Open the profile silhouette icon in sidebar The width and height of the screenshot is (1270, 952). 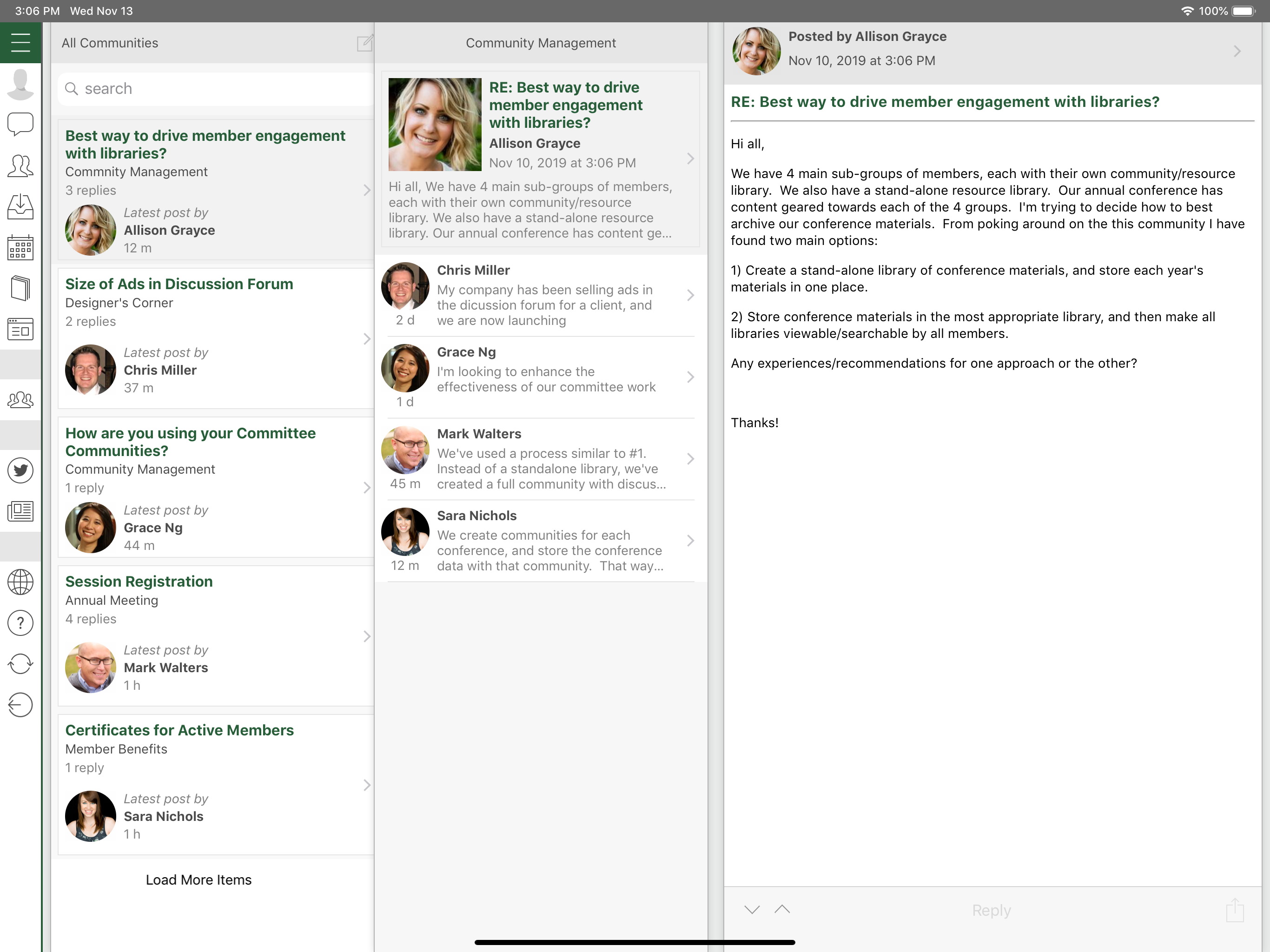[x=20, y=84]
